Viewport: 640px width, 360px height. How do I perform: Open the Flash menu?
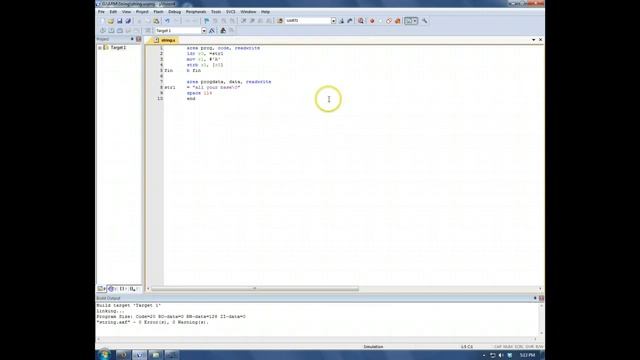coord(158,12)
